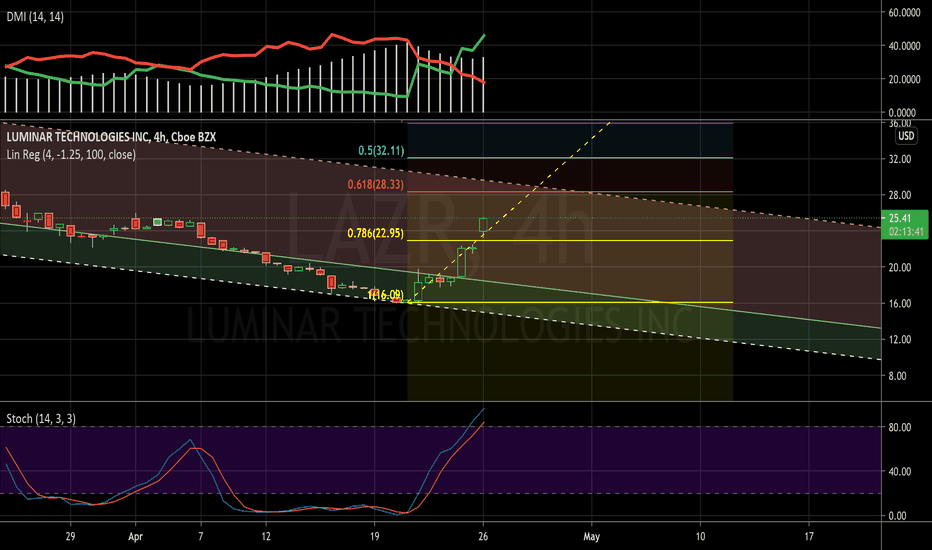Image resolution: width=932 pixels, height=550 pixels.
Task: Select the 0.786(22.95) Fibonacci level label
Action: (x=376, y=233)
